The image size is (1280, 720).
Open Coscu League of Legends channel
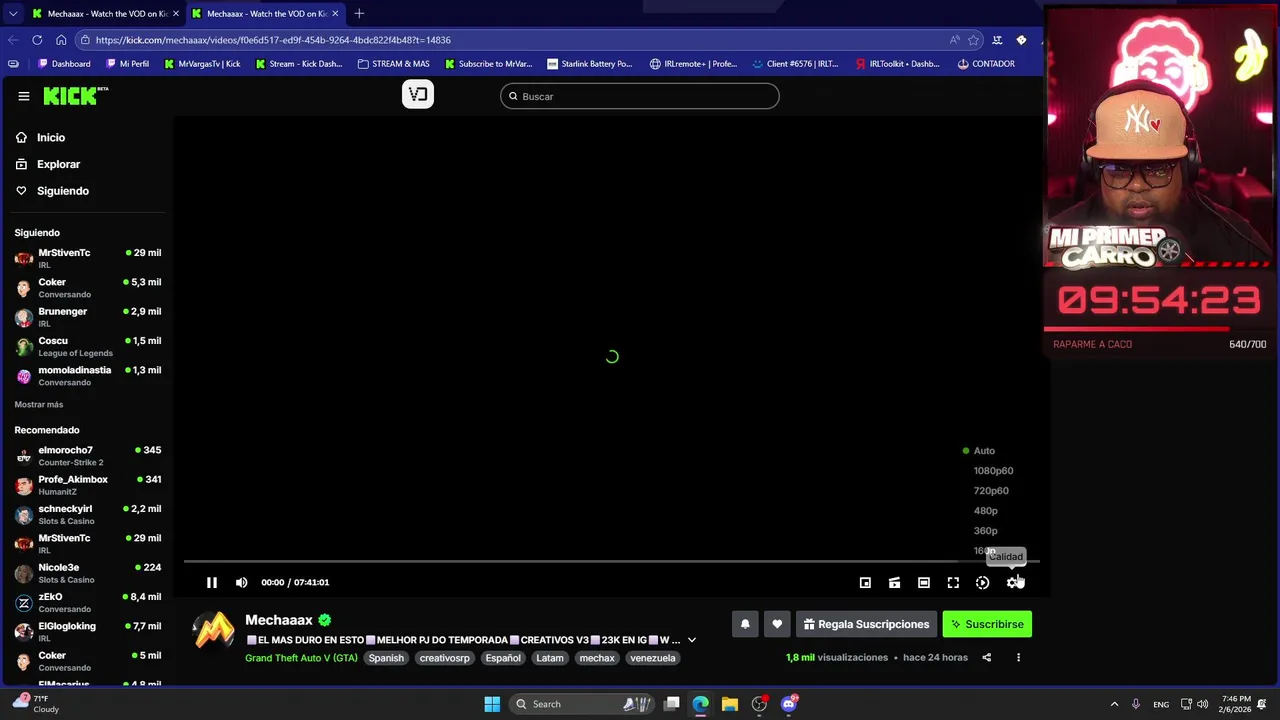point(88,346)
